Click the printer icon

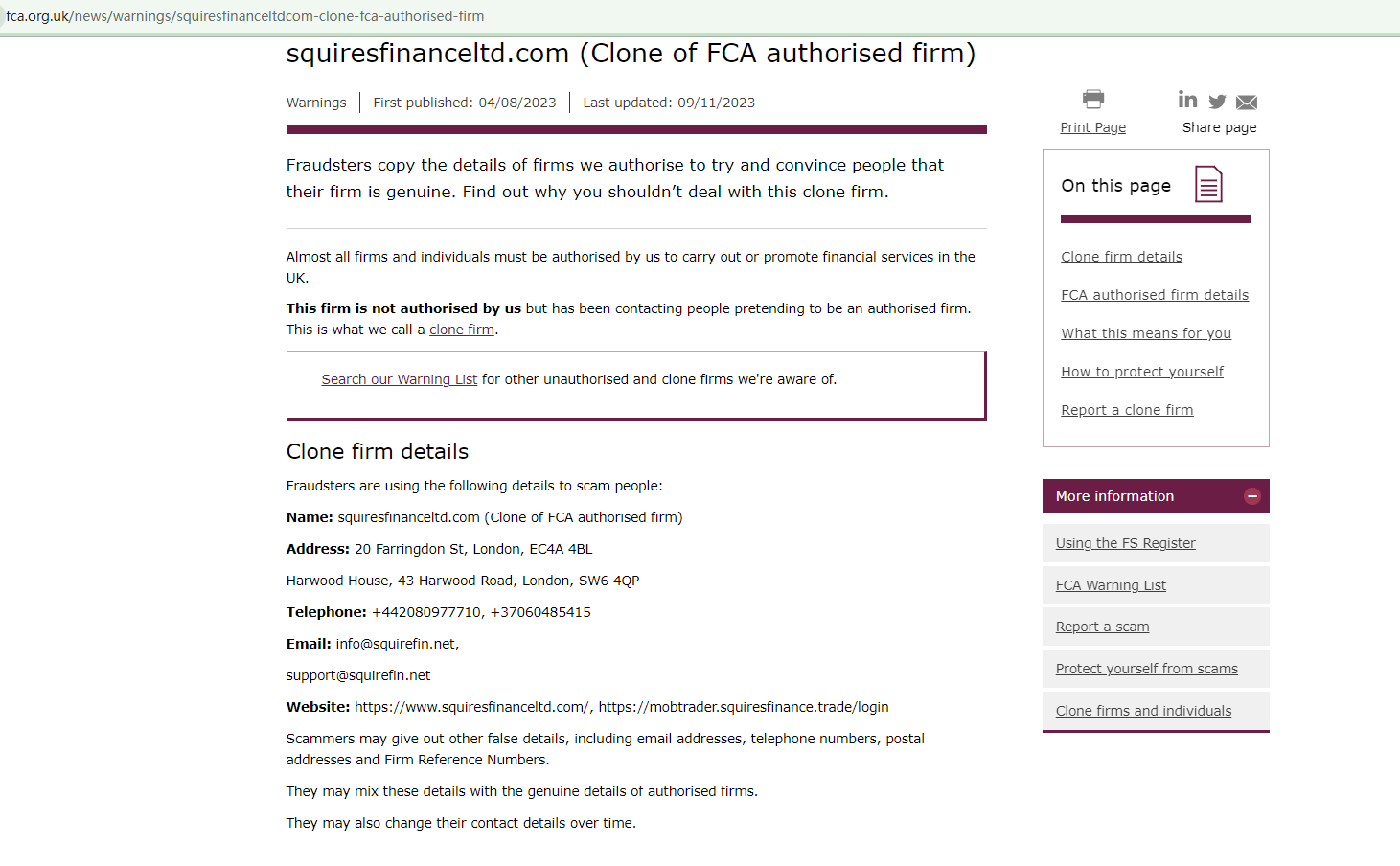1093,99
